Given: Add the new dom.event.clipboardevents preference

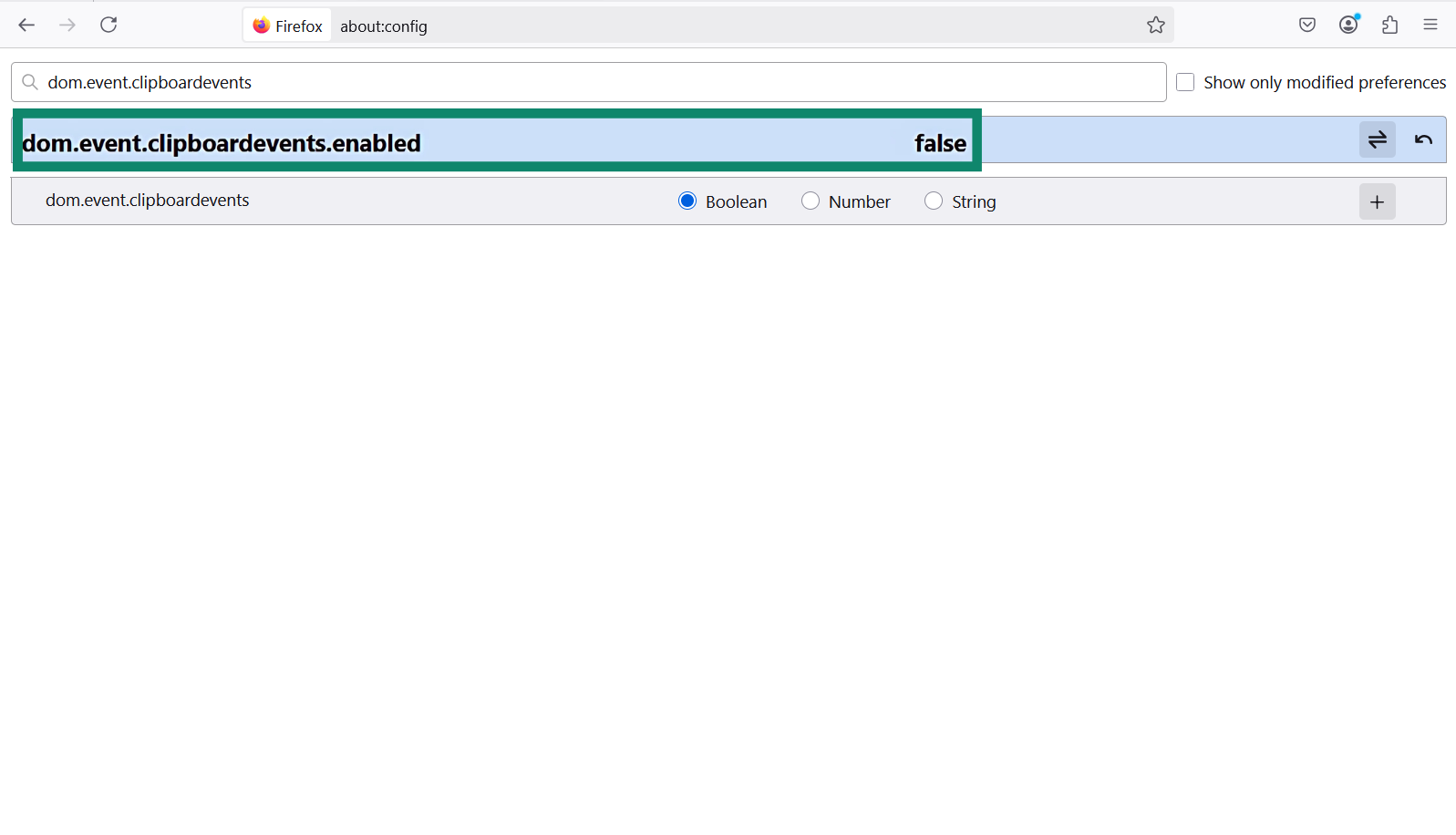Looking at the screenshot, I should (x=1377, y=201).
